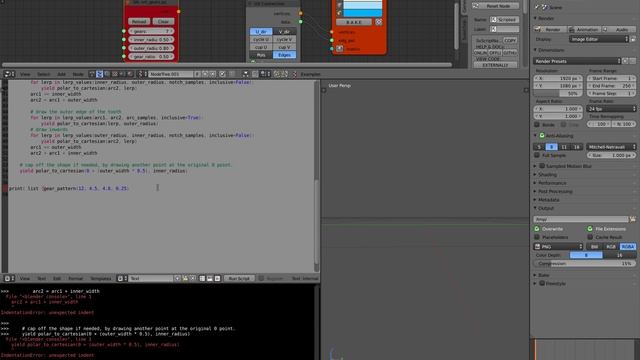
Task: Click the browse text datablock icon beside Text field
Action: [x=122, y=278]
